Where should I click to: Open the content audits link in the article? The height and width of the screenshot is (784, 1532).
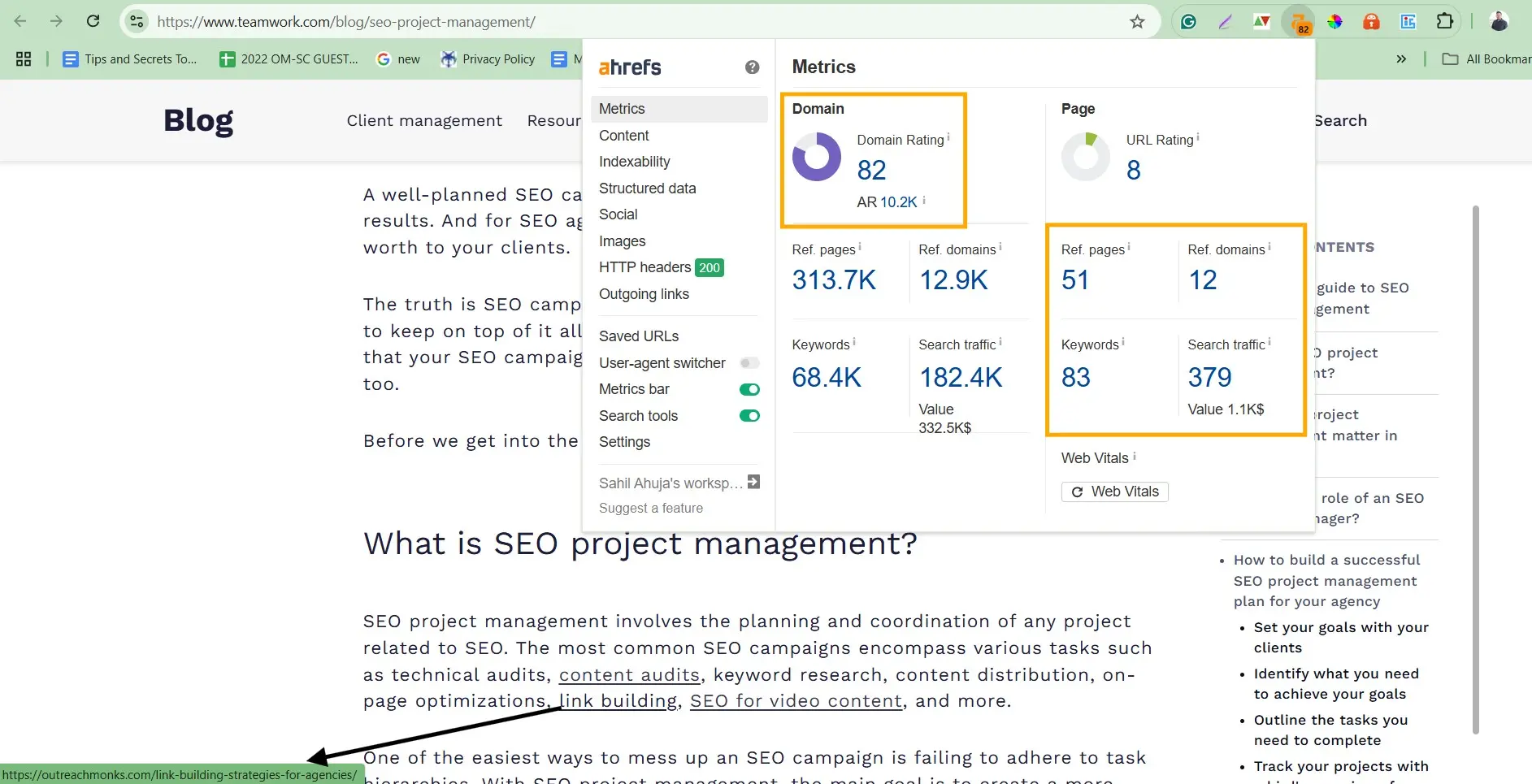pyautogui.click(x=629, y=674)
